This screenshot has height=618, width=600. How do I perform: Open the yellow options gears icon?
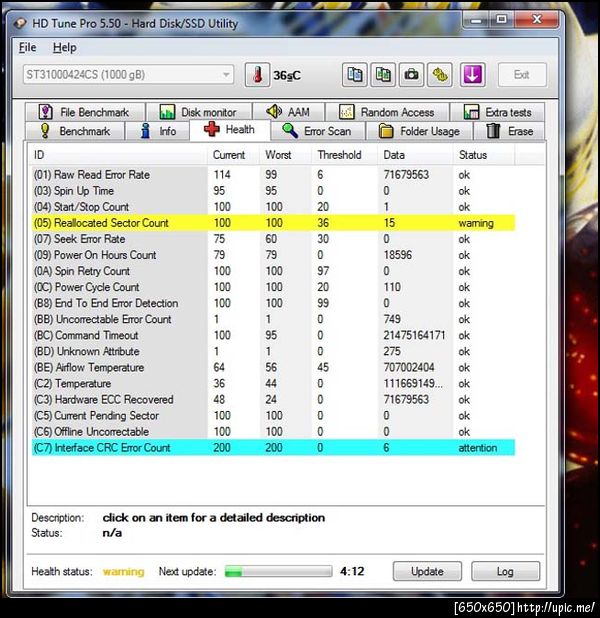440,75
